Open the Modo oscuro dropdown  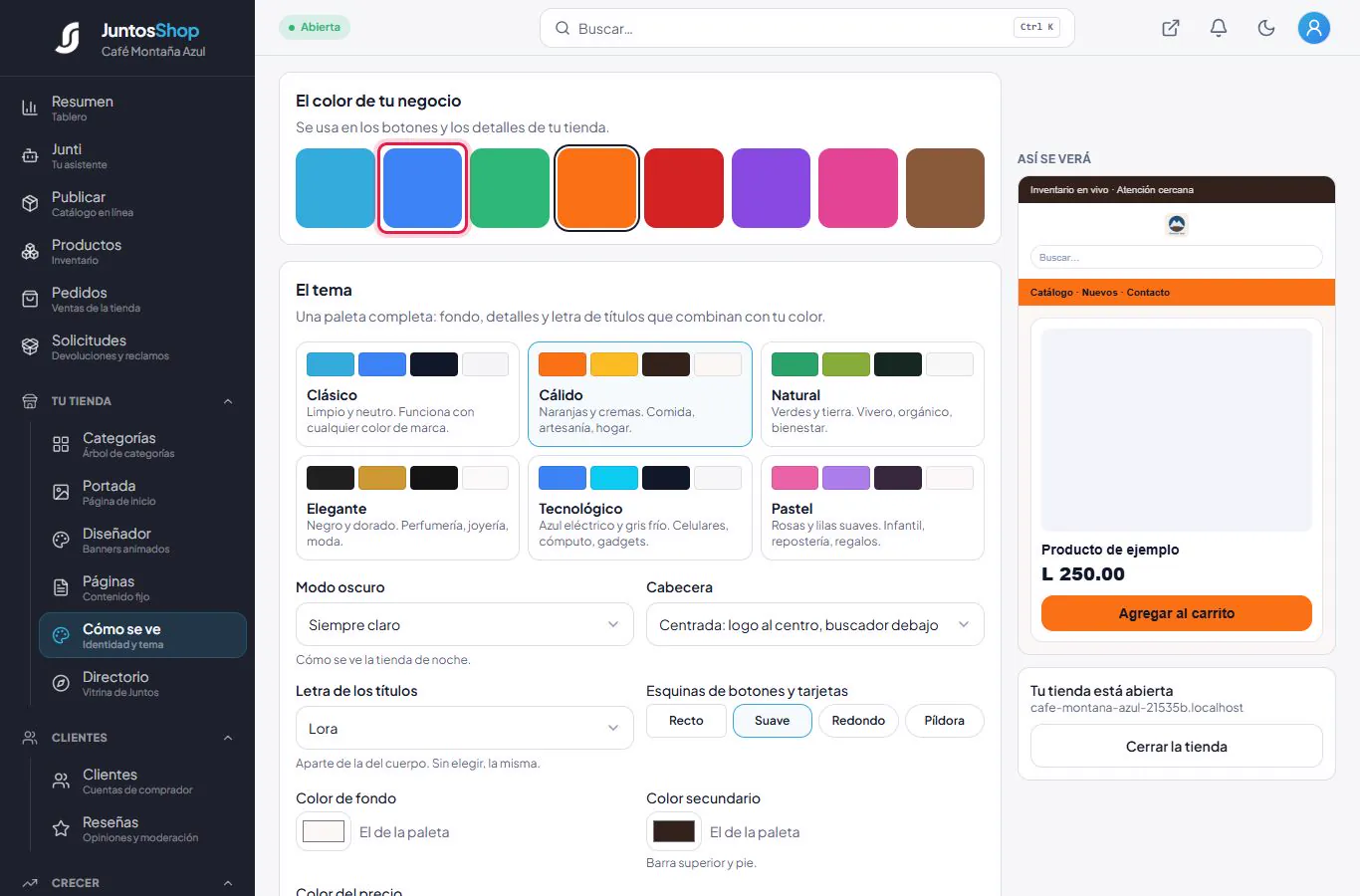(465, 625)
